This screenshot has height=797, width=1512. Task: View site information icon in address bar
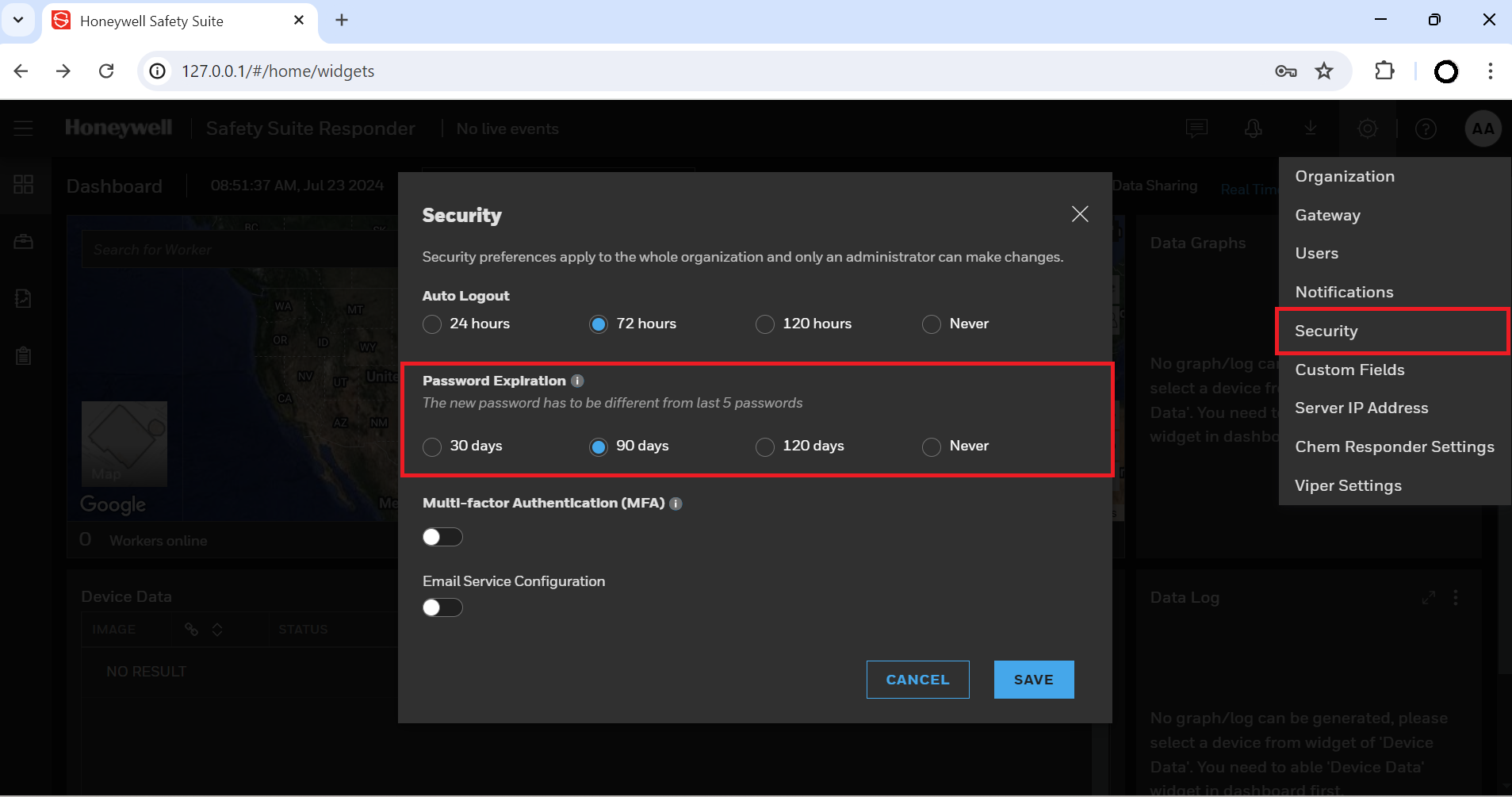(x=158, y=71)
